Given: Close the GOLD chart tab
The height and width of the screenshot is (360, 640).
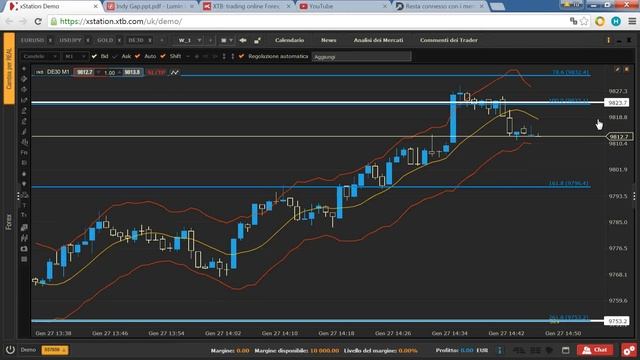Looking at the screenshot, I should (119, 40).
